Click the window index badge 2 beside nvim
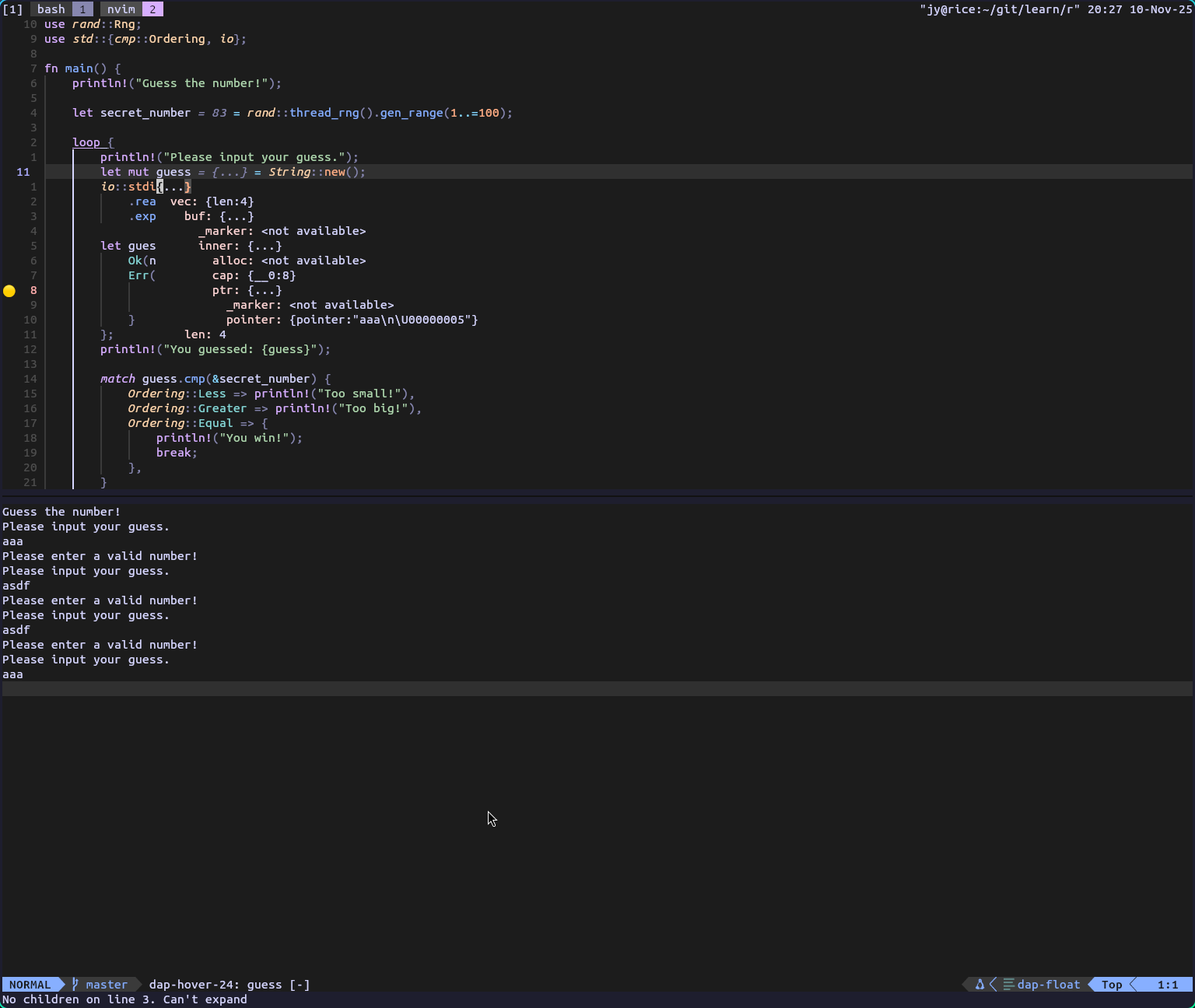 tap(152, 9)
